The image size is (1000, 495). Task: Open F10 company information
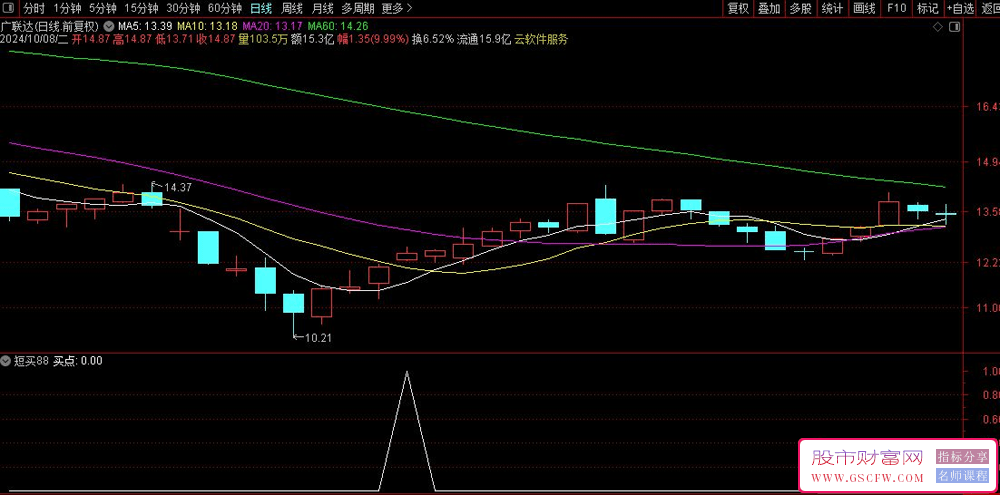(896, 8)
